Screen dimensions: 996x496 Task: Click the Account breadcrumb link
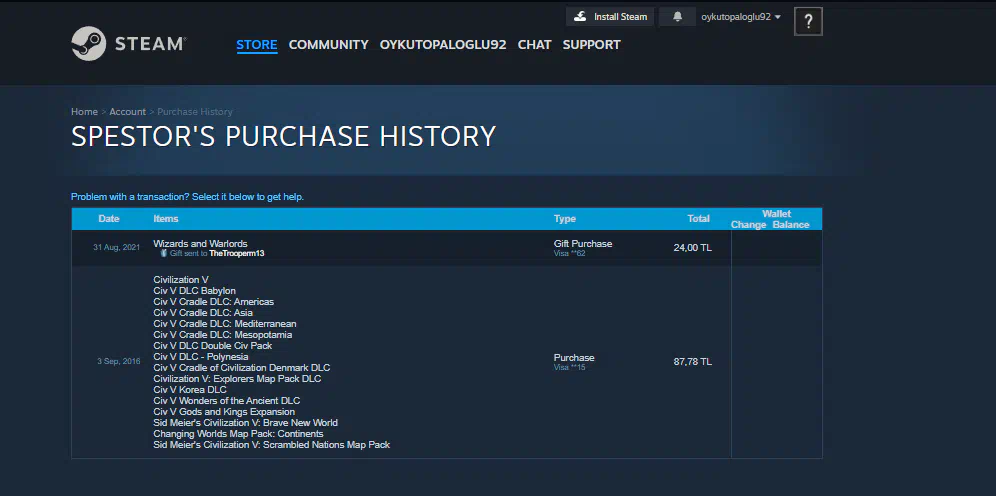click(128, 112)
